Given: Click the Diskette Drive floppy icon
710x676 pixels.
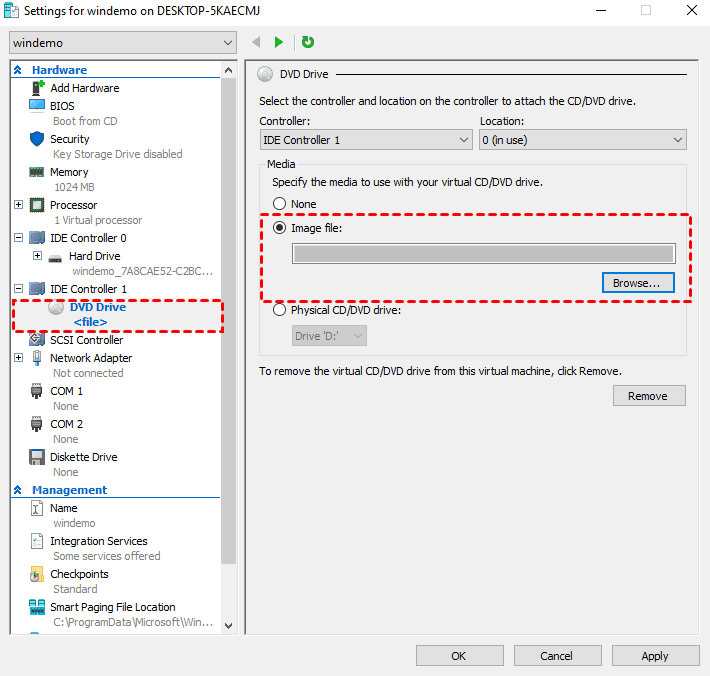Looking at the screenshot, I should click(x=37, y=457).
